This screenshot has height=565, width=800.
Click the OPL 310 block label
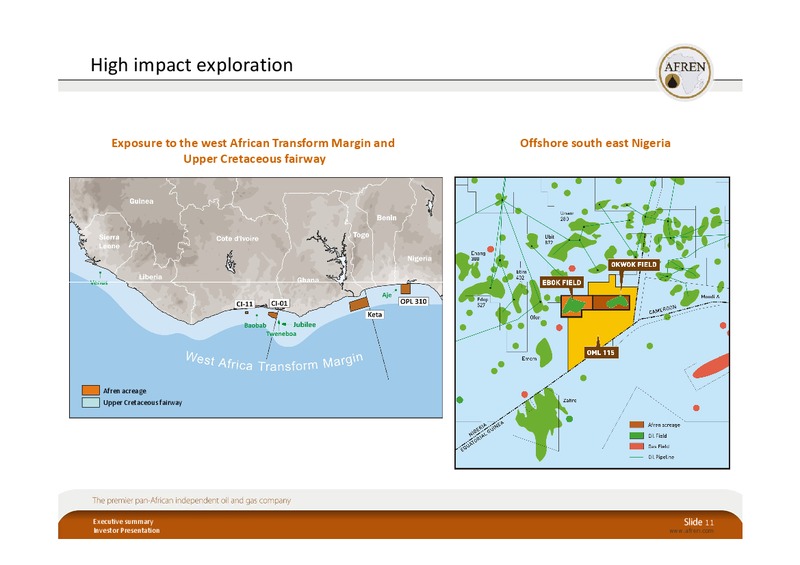pyautogui.click(x=413, y=302)
